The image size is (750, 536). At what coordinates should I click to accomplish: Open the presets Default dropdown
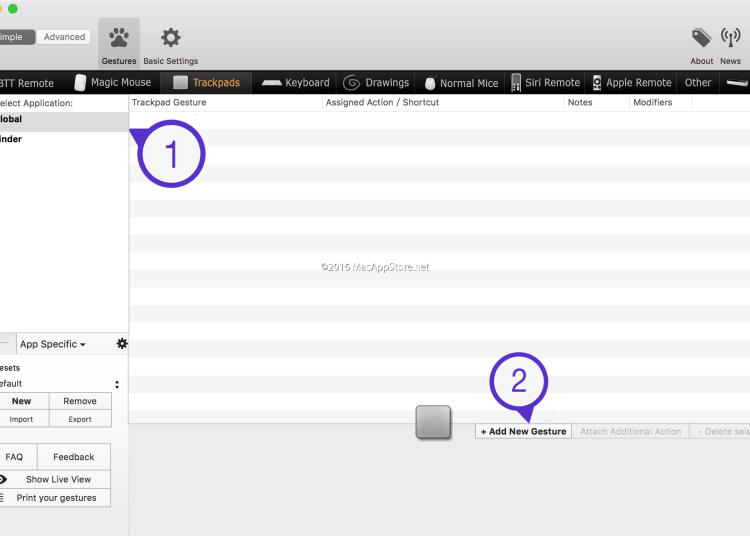pyautogui.click(x=60, y=384)
